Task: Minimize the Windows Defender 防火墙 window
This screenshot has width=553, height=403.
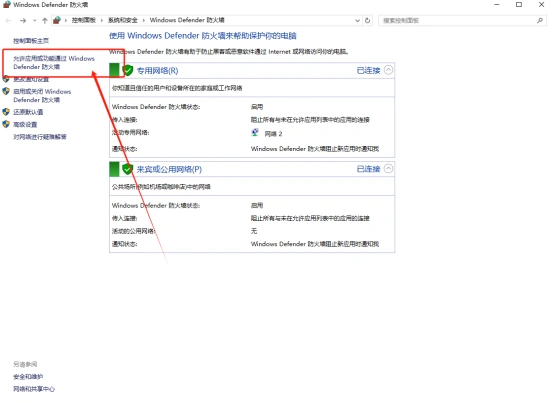Action: 497,5
